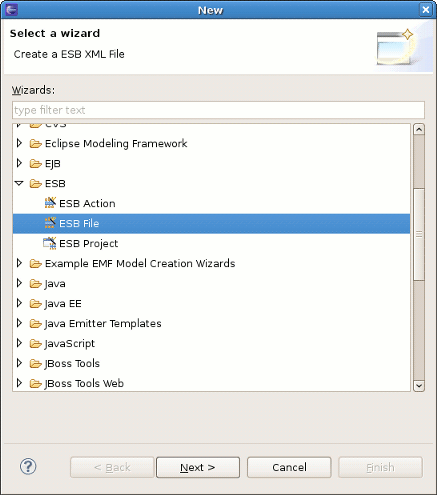Close the New wizard dialog
Image resolution: width=437 pixels, height=495 pixels.
(x=426, y=10)
